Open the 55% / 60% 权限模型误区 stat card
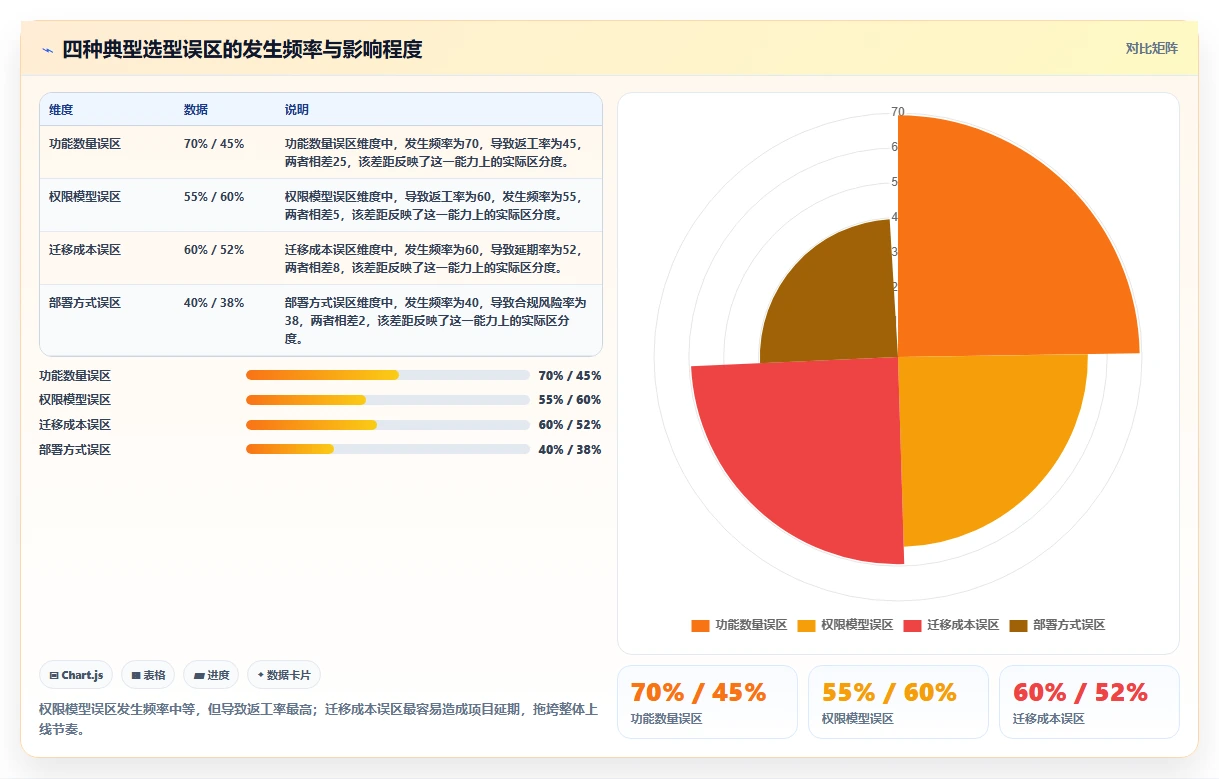The width and height of the screenshot is (1219, 779). pyautogui.click(x=898, y=702)
